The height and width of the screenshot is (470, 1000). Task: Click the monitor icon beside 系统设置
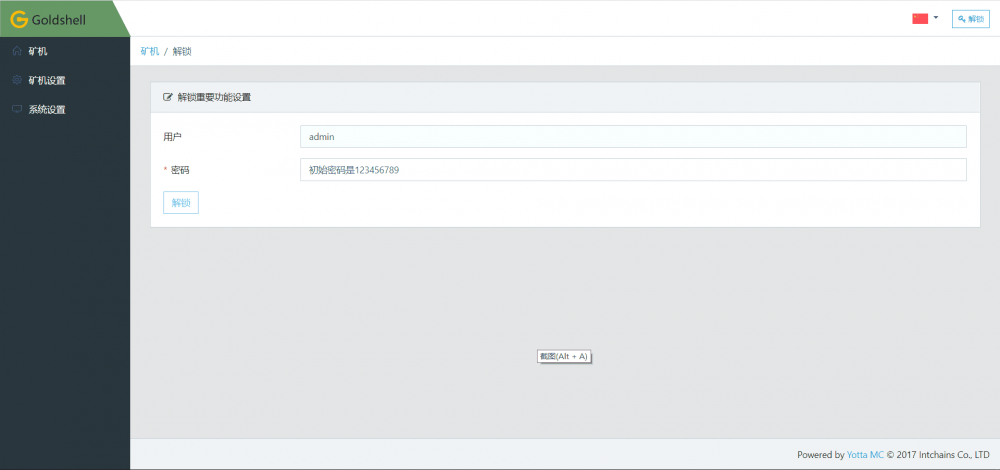(x=17, y=109)
